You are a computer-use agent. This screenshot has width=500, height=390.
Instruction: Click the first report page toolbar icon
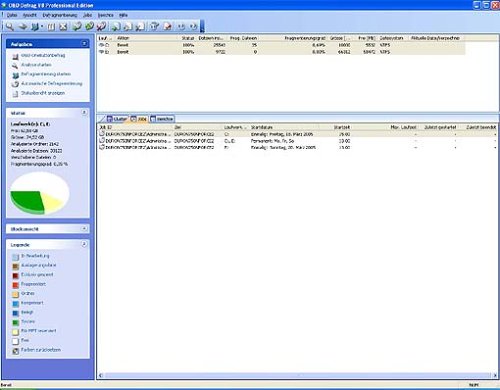point(116,26)
